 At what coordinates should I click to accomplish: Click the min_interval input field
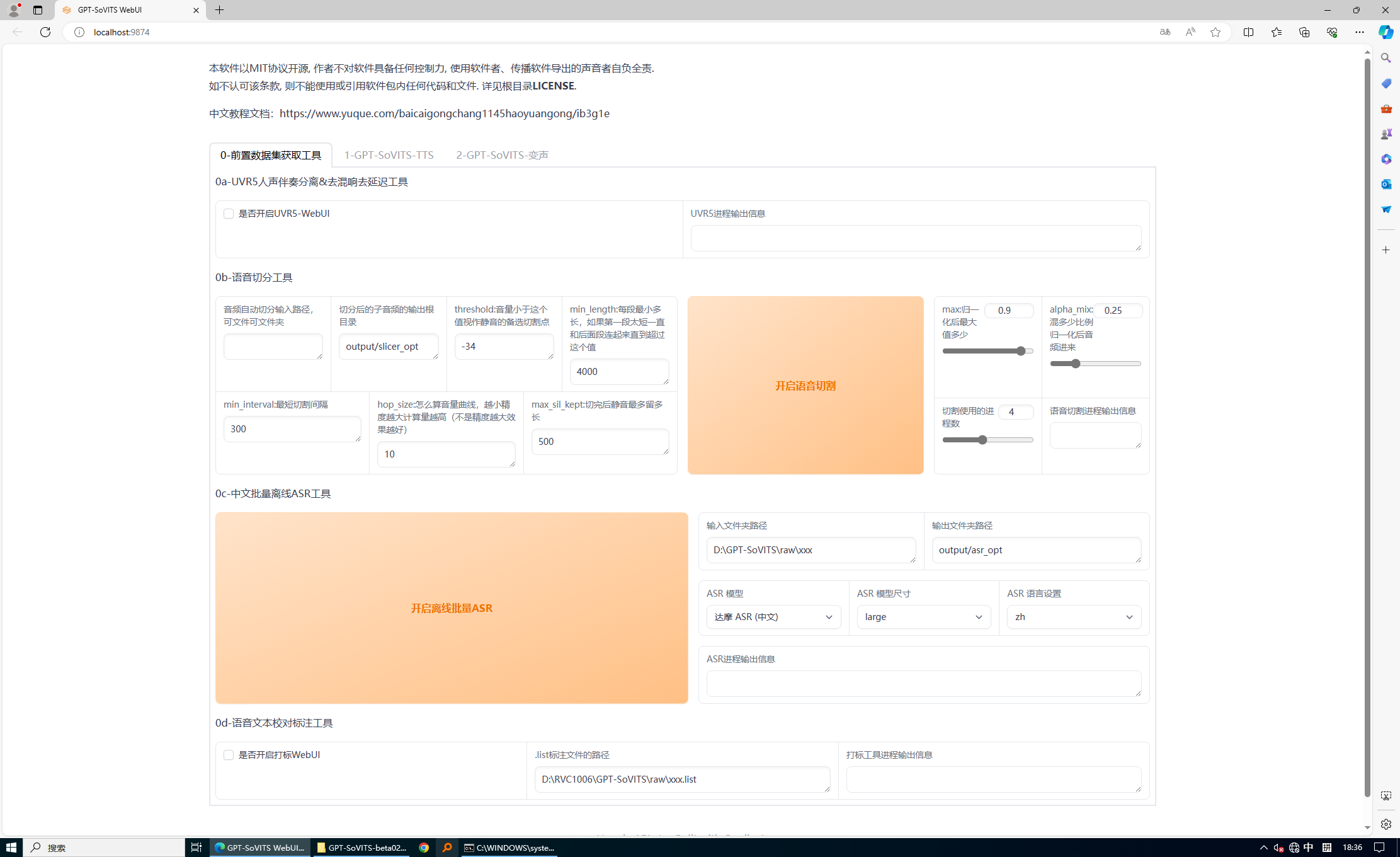tap(292, 429)
